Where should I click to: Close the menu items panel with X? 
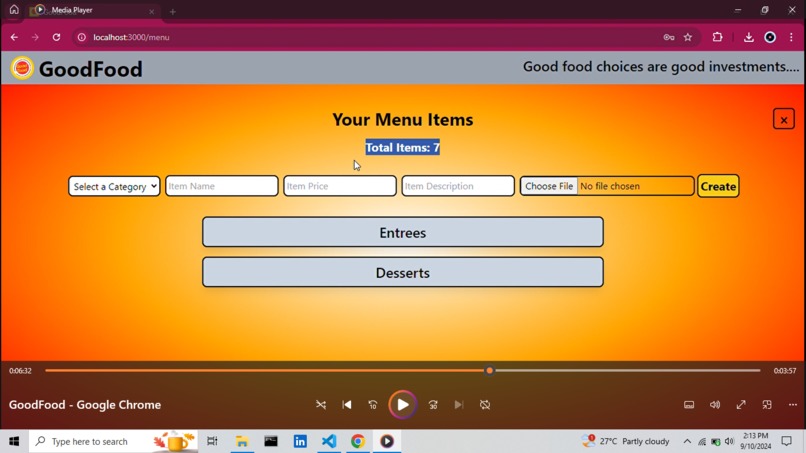[x=783, y=119]
